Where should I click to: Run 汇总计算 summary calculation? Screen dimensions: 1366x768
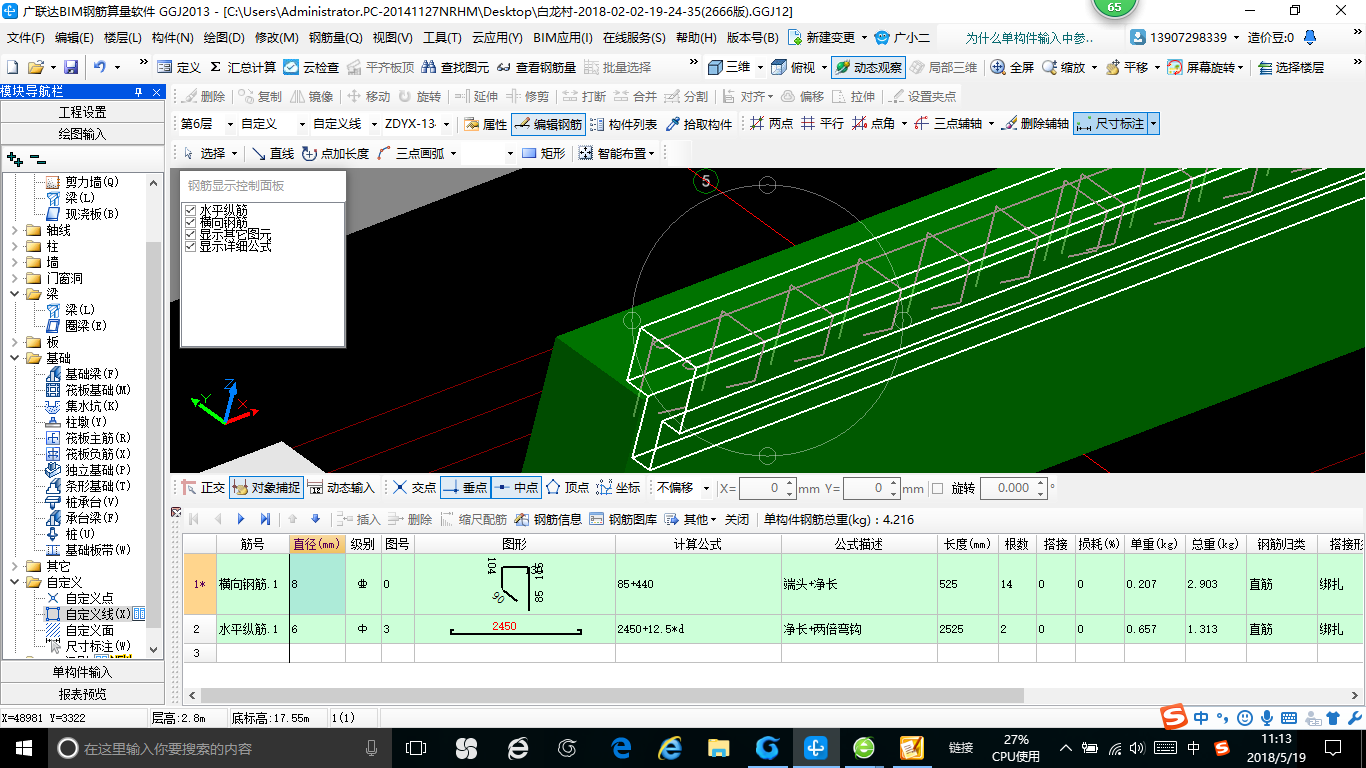pyautogui.click(x=242, y=67)
